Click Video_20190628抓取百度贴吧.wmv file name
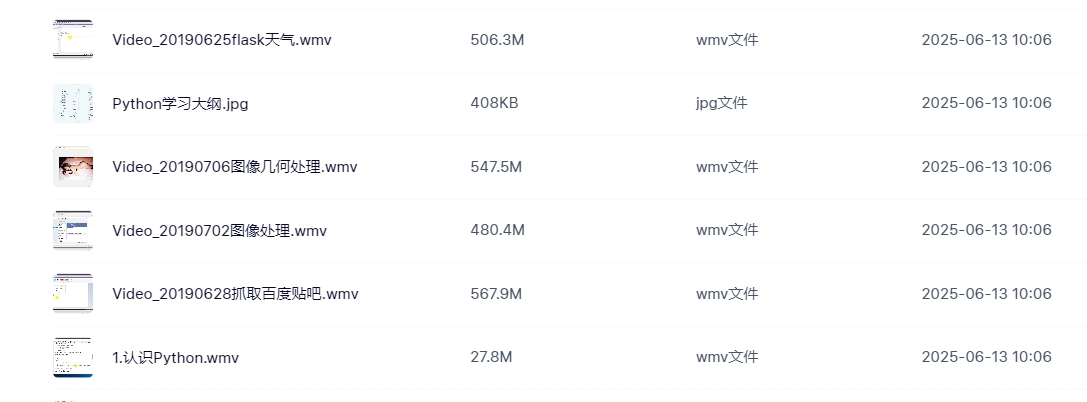This screenshot has width=1087, height=402. 236,294
